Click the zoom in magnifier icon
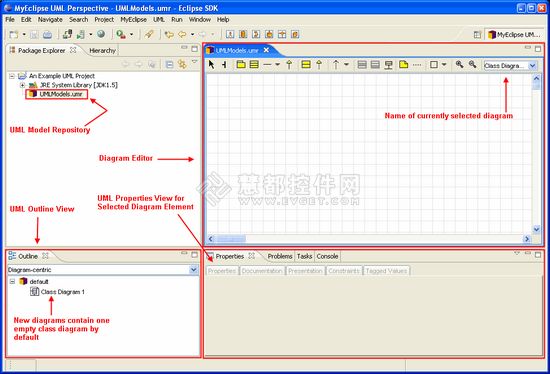This screenshot has width=550, height=374. point(459,65)
